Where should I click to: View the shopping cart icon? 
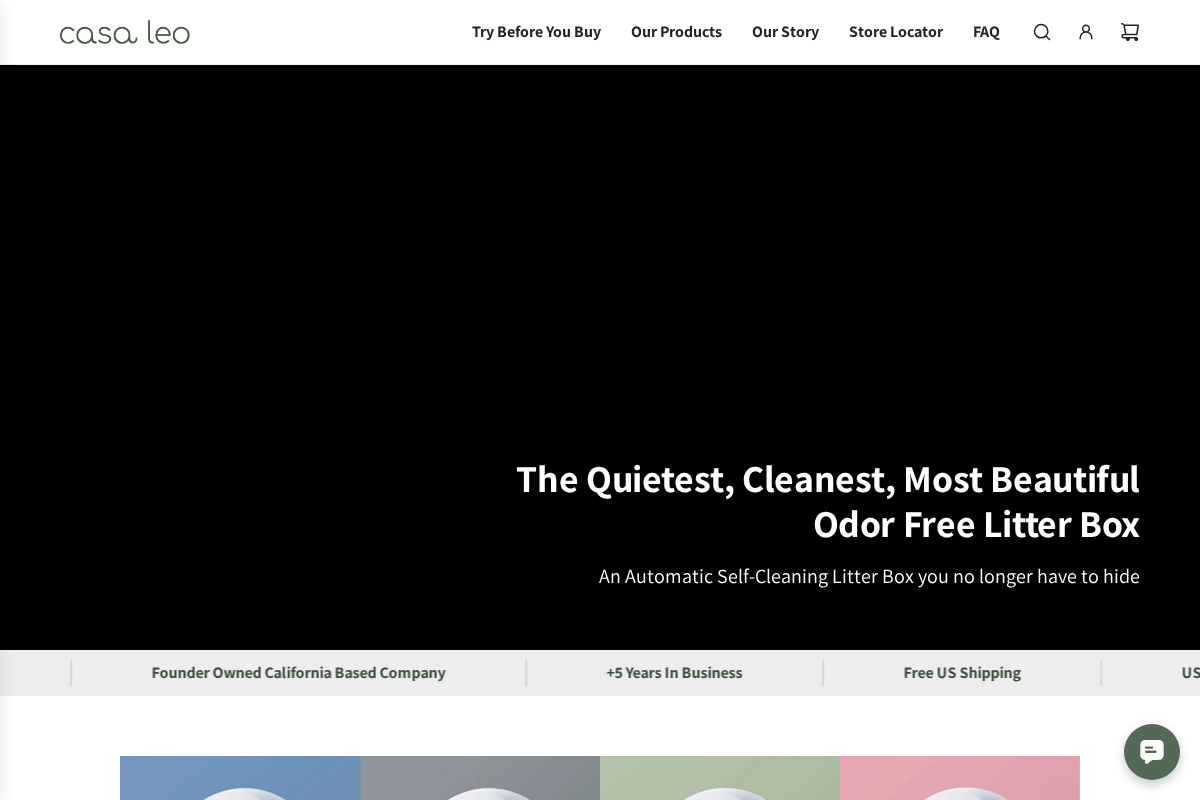1130,32
